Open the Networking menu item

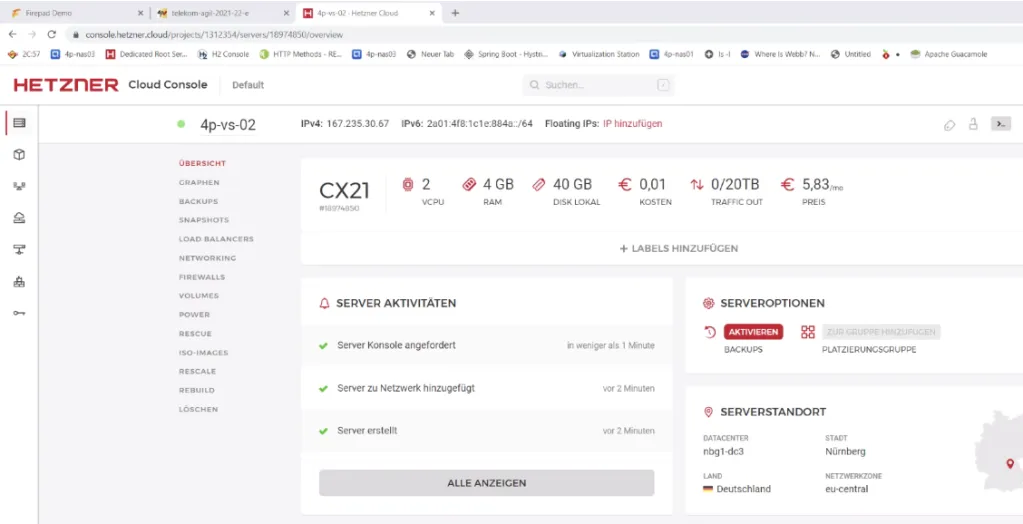point(207,258)
